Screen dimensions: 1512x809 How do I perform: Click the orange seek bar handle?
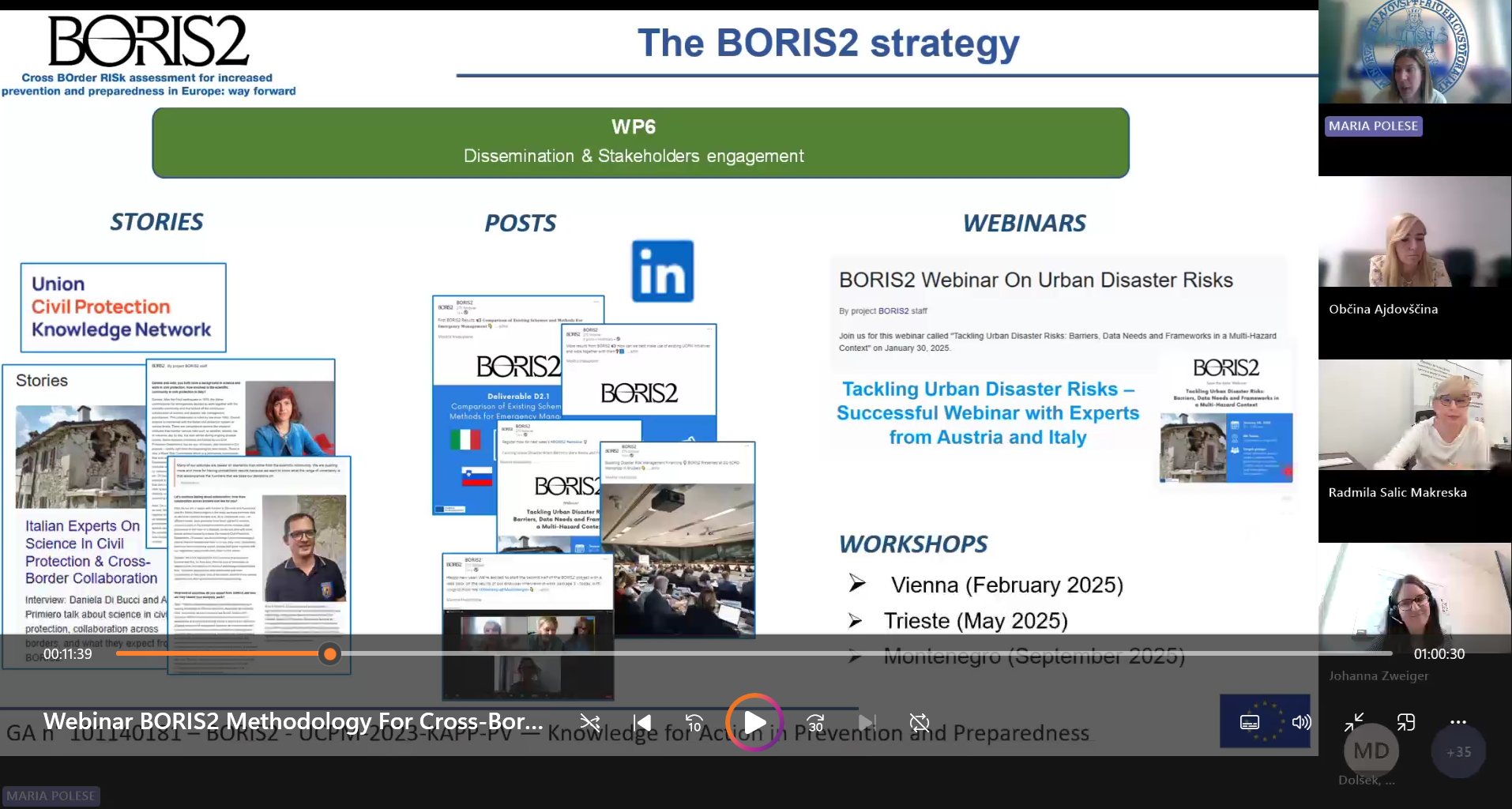pyautogui.click(x=330, y=654)
